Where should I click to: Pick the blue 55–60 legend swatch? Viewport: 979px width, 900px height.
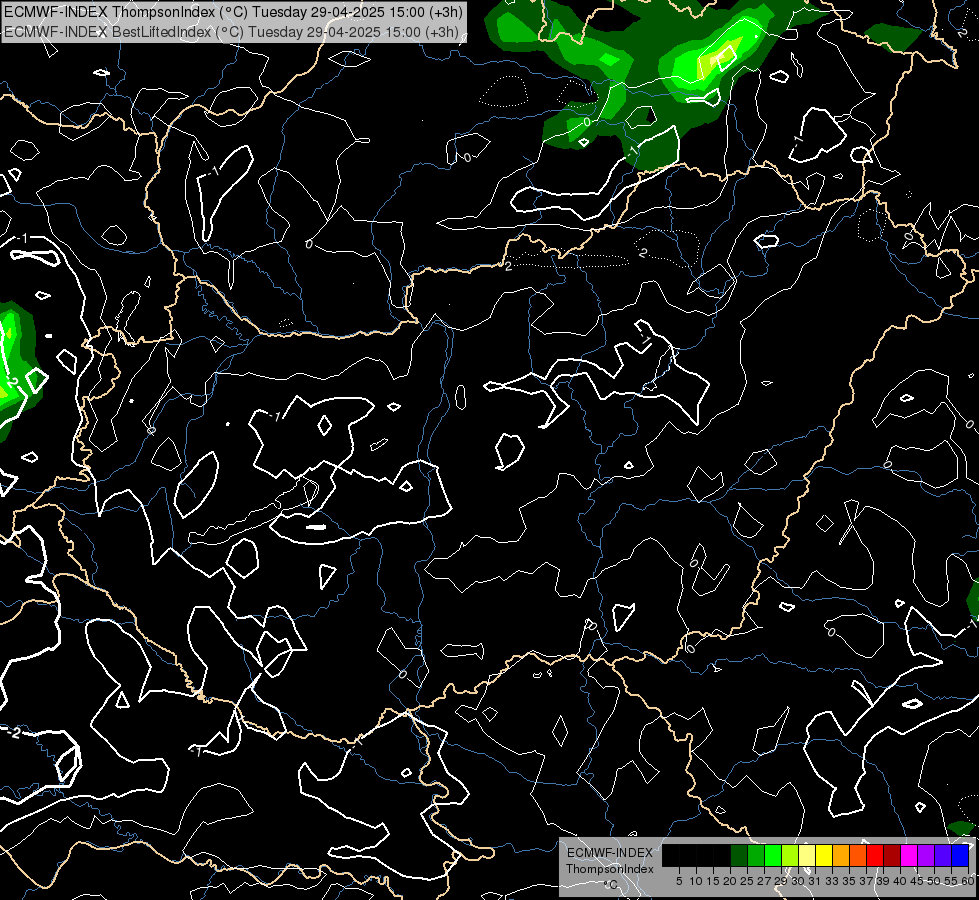coord(960,855)
